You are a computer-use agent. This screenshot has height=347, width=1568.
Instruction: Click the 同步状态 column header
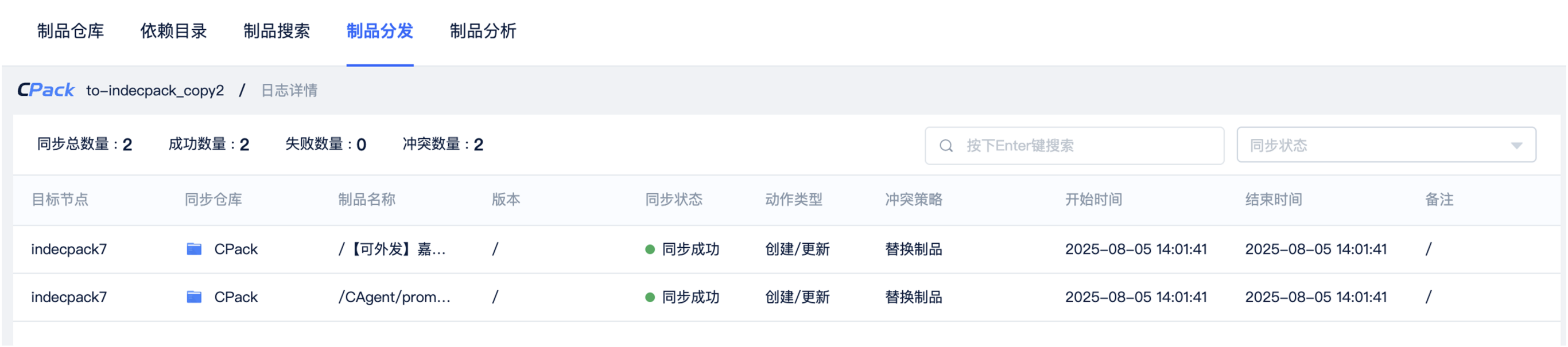point(674,200)
